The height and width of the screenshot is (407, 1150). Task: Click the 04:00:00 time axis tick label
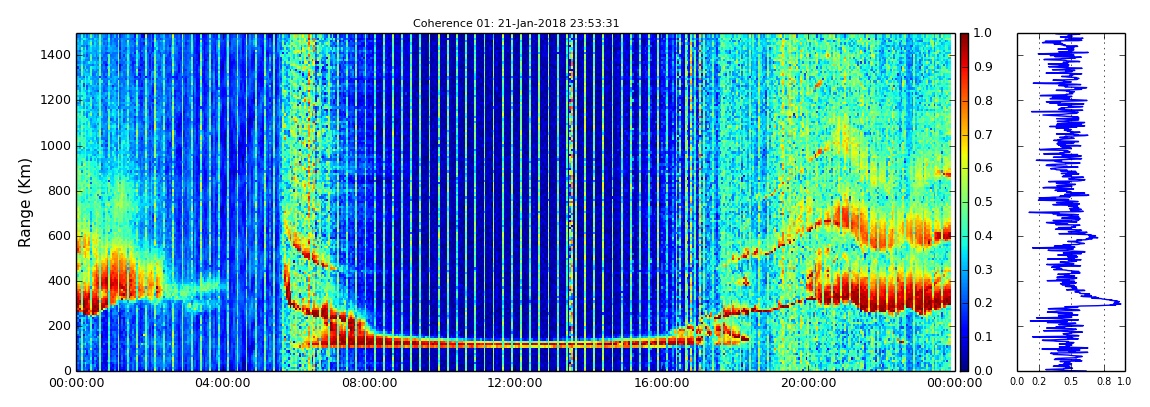point(221,382)
